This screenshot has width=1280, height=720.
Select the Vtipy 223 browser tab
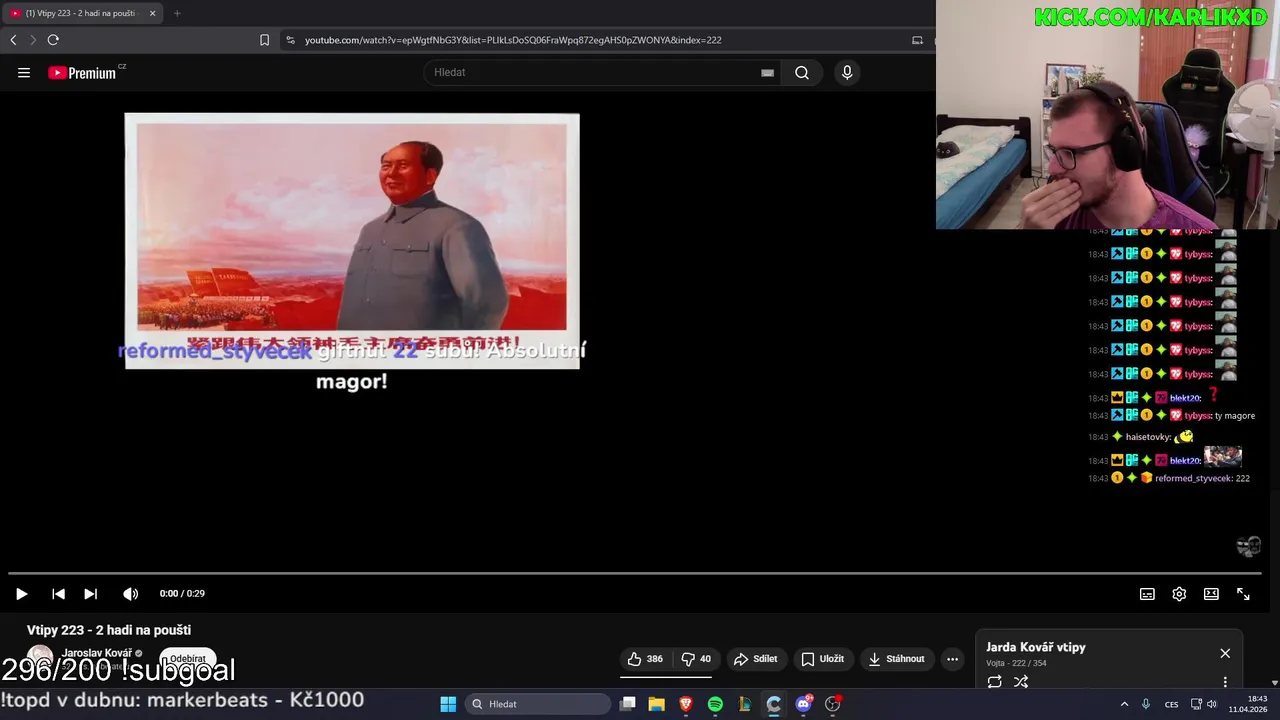coord(80,13)
